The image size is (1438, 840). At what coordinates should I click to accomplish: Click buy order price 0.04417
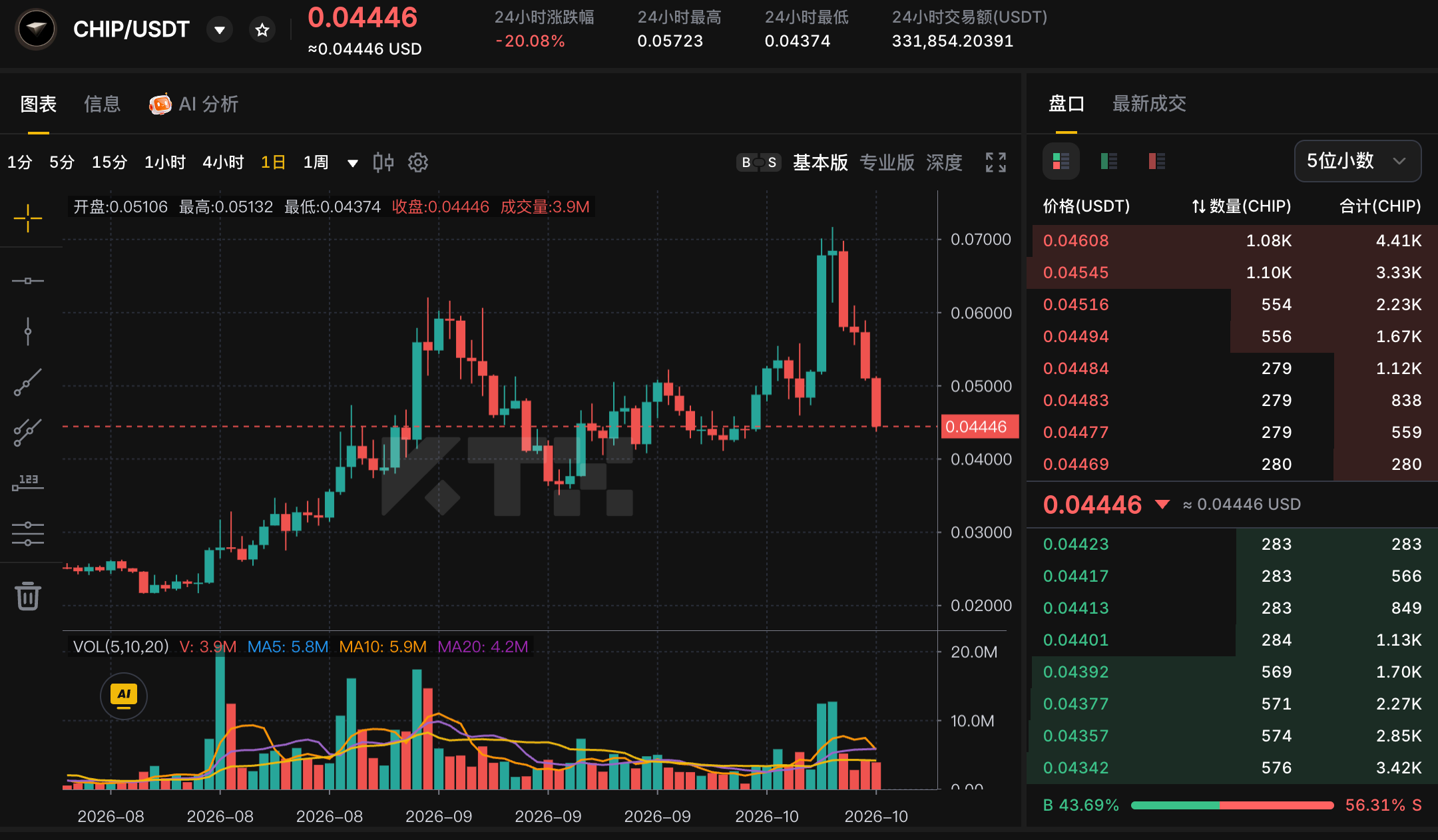1076,576
